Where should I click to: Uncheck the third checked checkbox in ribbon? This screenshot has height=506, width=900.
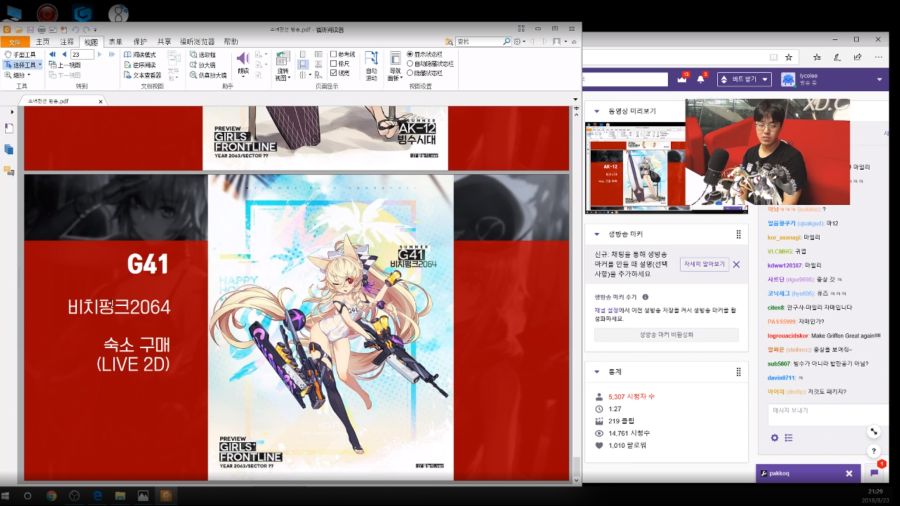tap(333, 73)
